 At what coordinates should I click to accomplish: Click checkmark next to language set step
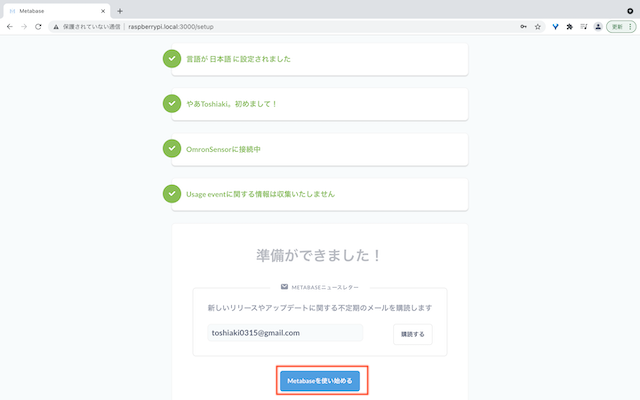tap(172, 59)
